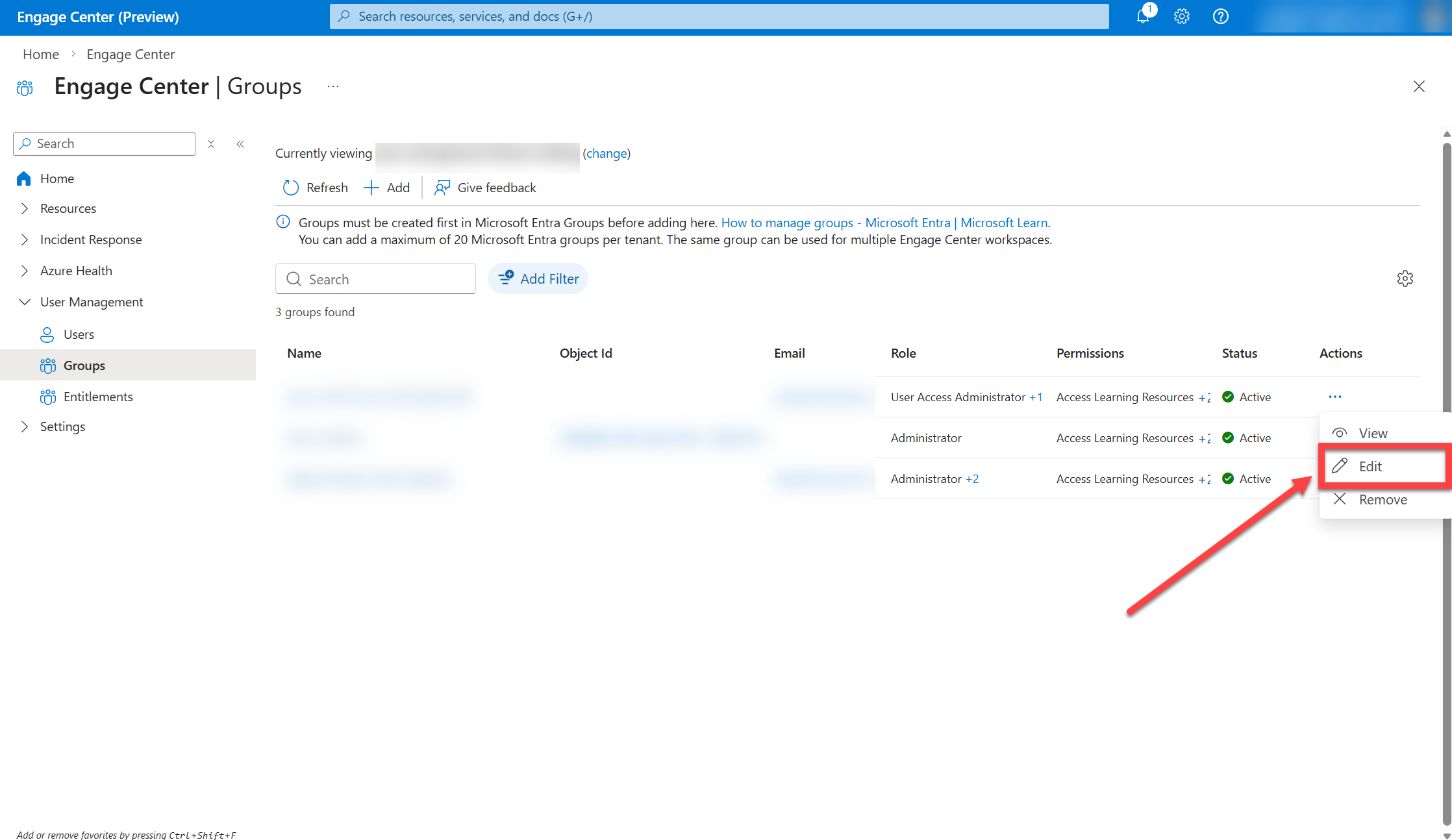The width and height of the screenshot is (1452, 840).
Task: Click the Add button label
Action: coord(398,188)
